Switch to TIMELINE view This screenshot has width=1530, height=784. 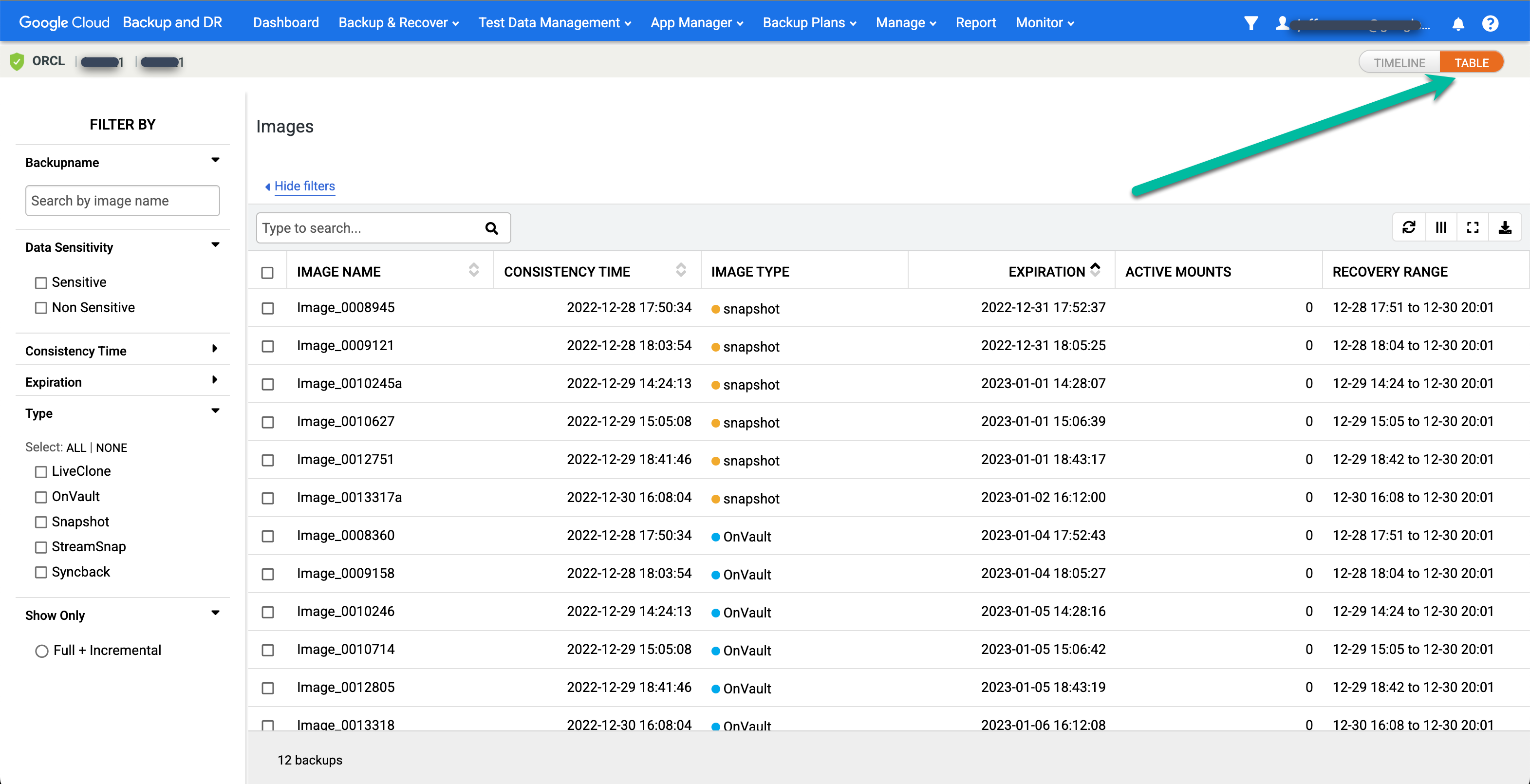(1398, 62)
